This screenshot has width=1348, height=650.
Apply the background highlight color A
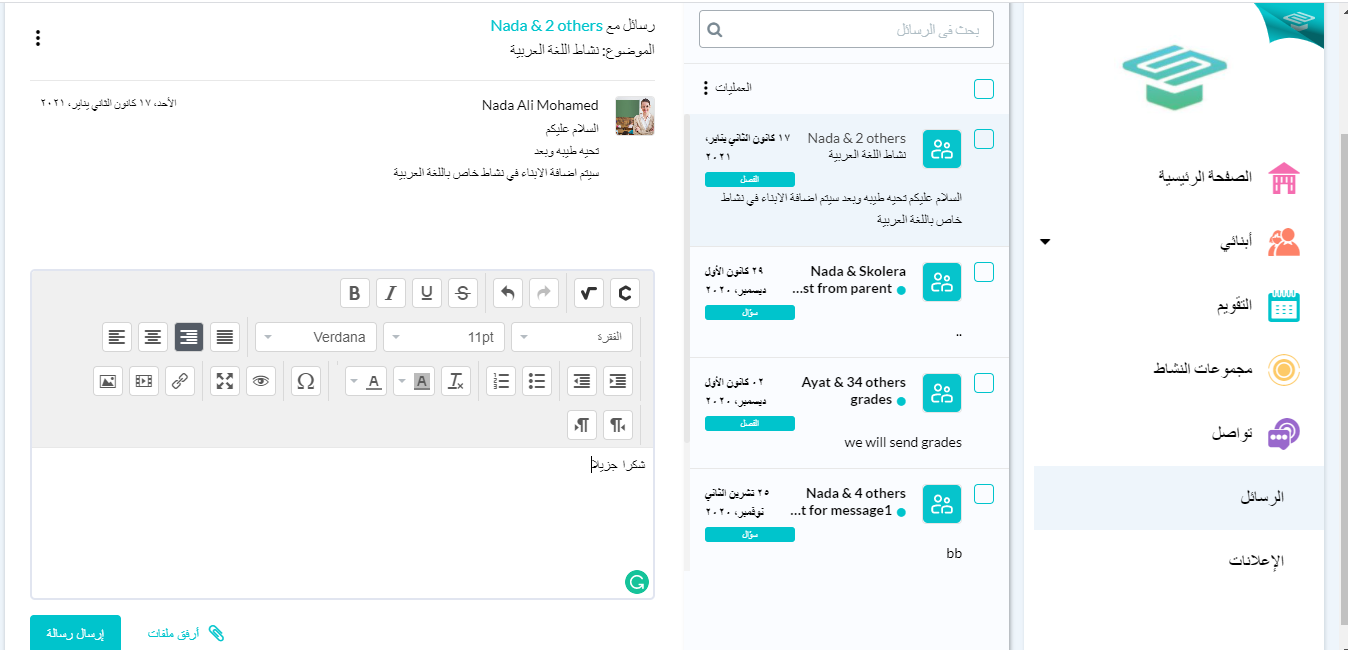pos(421,381)
